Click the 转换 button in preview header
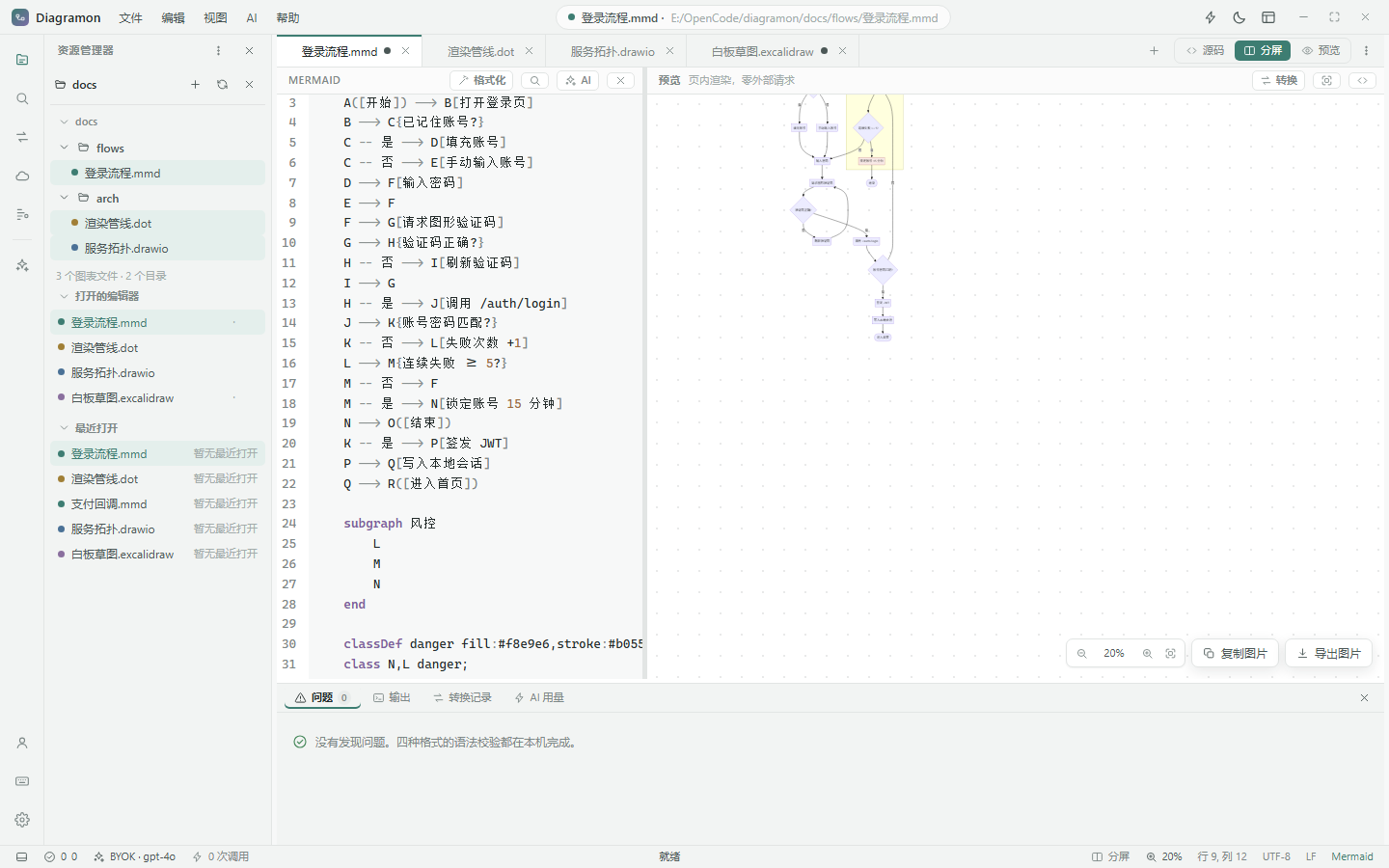Screen dimensions: 1389x868 click(x=1278, y=80)
